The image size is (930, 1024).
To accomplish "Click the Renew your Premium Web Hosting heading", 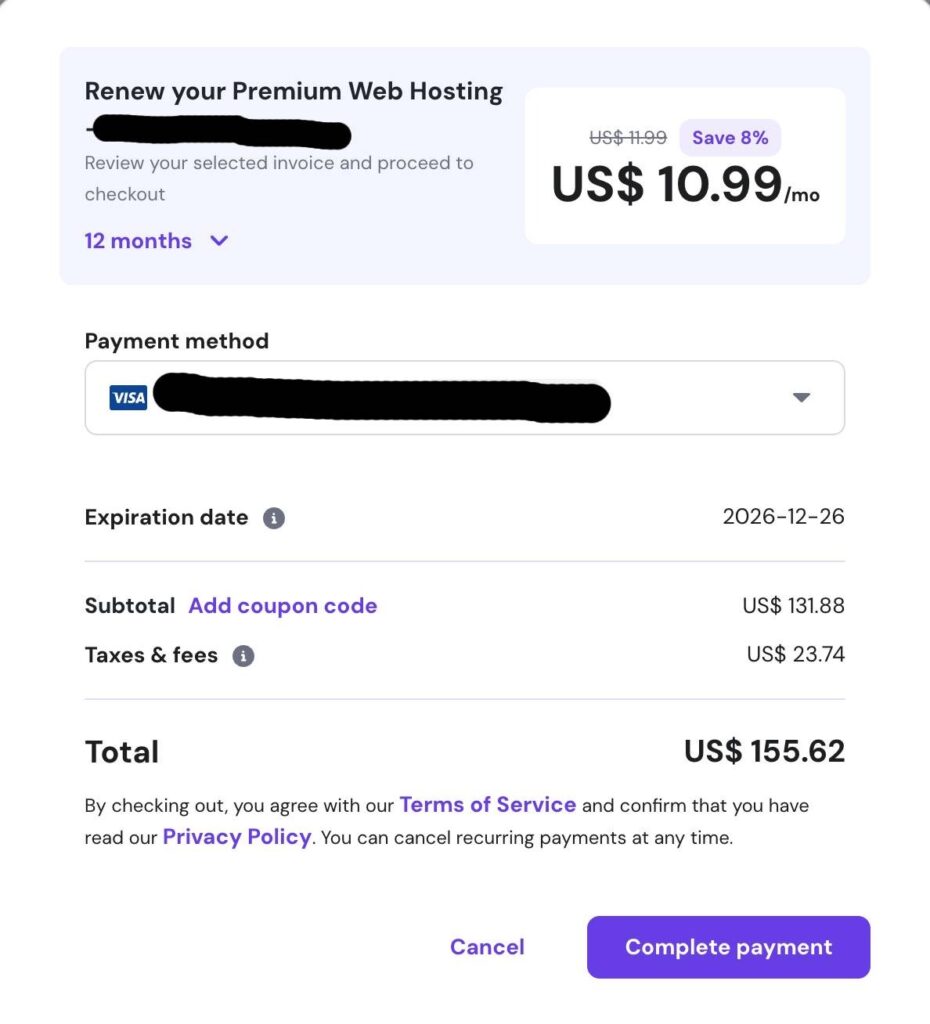I will click(x=293, y=92).
